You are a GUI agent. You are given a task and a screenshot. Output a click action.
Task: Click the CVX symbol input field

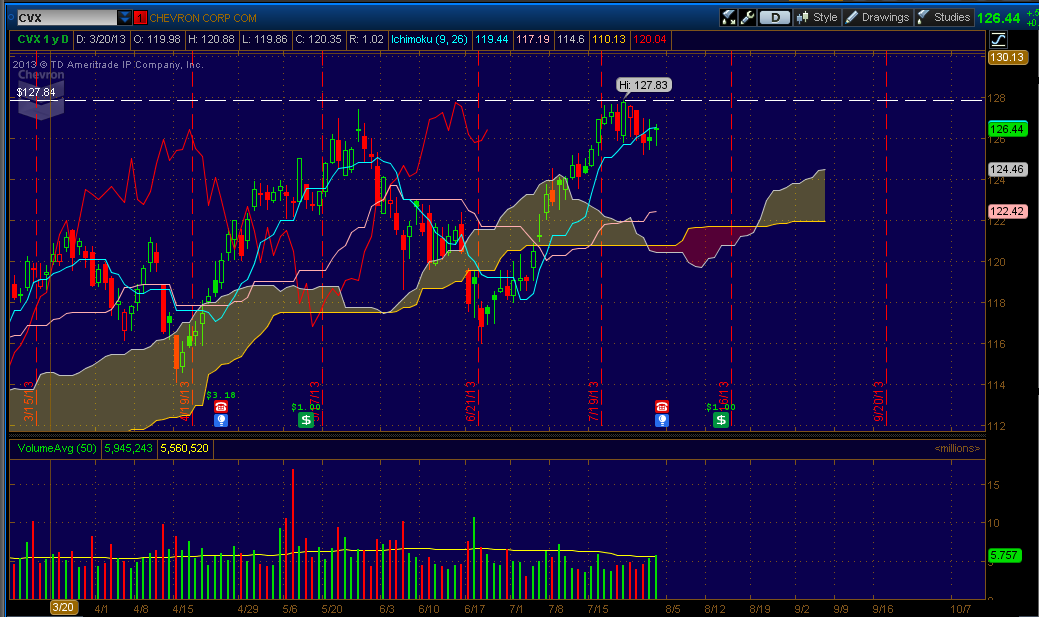[x=66, y=18]
